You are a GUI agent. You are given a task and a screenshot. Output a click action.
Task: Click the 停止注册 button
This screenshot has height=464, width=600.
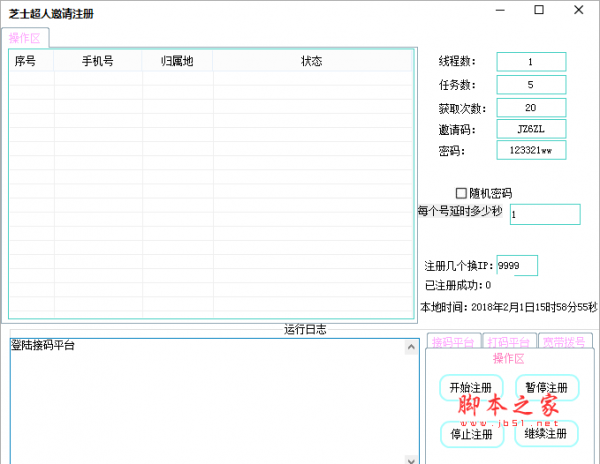pyautogui.click(x=471, y=434)
